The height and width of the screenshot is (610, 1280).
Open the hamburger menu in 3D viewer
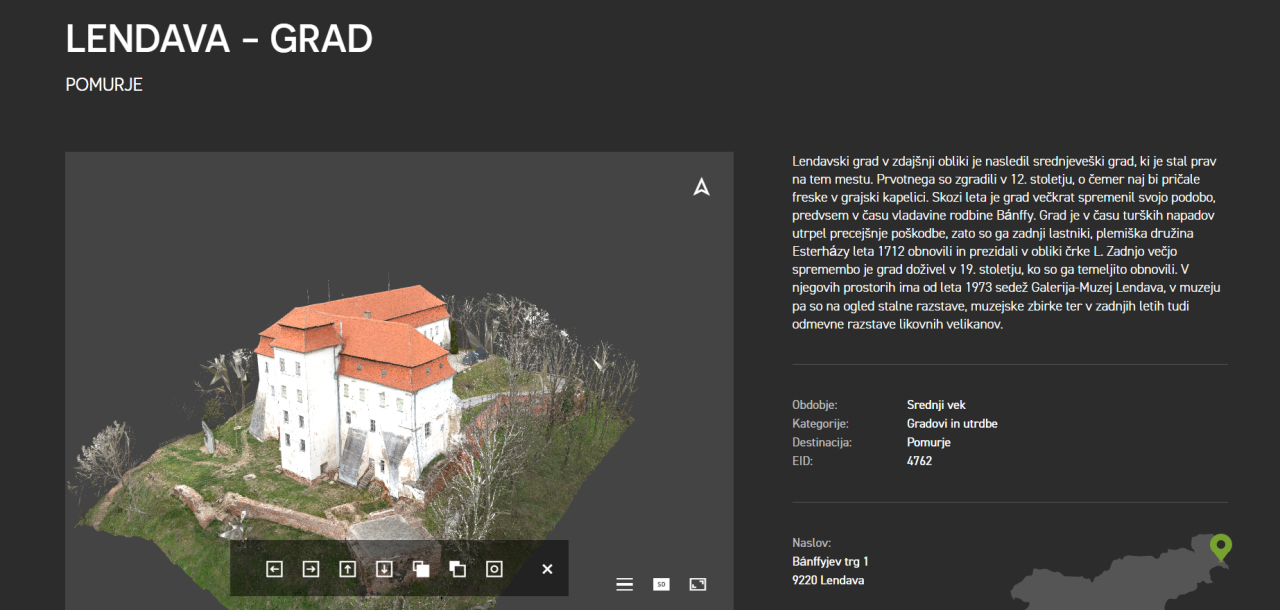click(624, 584)
